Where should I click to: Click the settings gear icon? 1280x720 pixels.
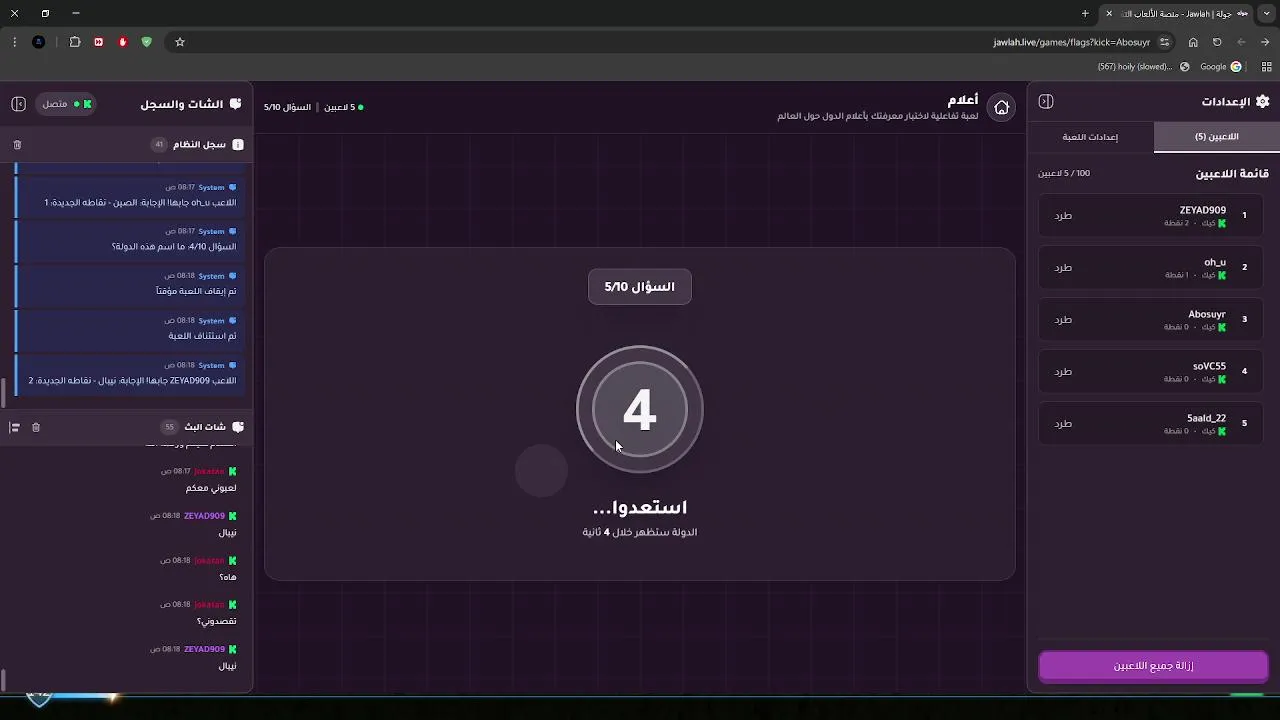(1262, 101)
